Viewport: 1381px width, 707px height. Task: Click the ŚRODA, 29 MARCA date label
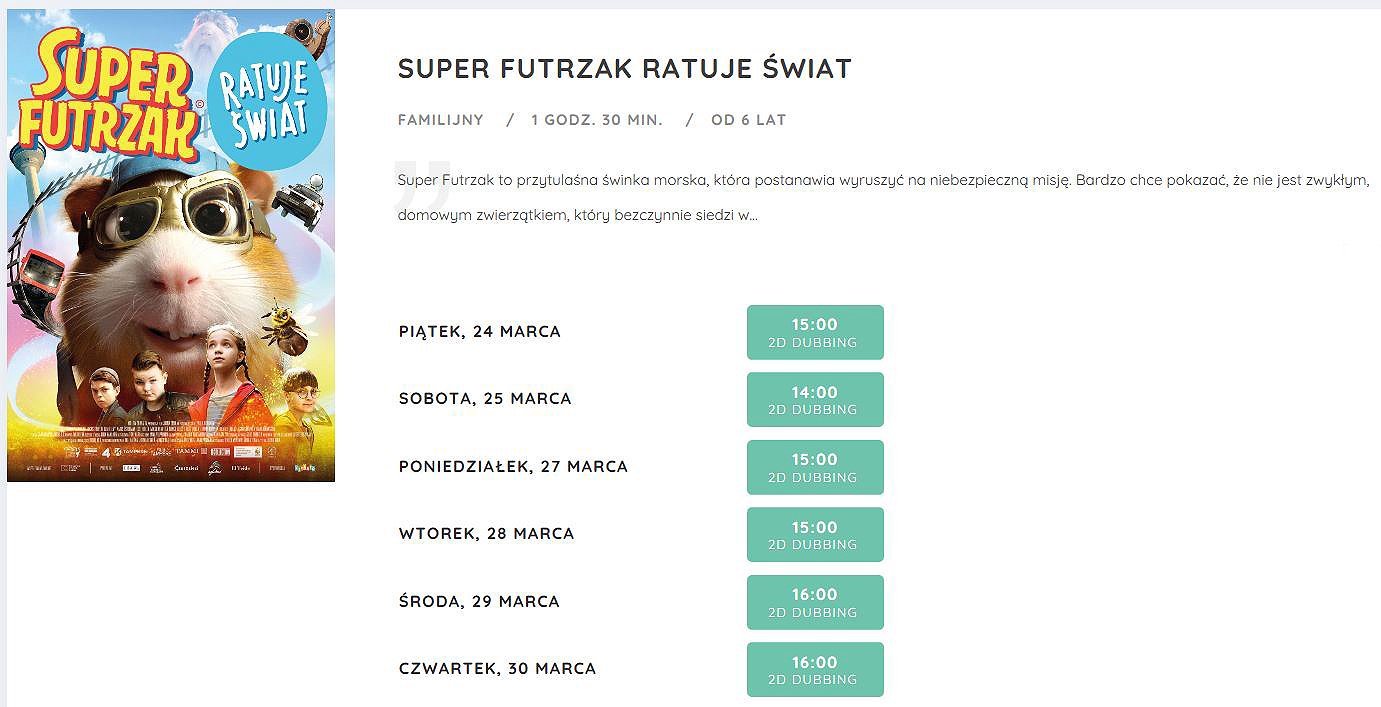click(x=479, y=601)
